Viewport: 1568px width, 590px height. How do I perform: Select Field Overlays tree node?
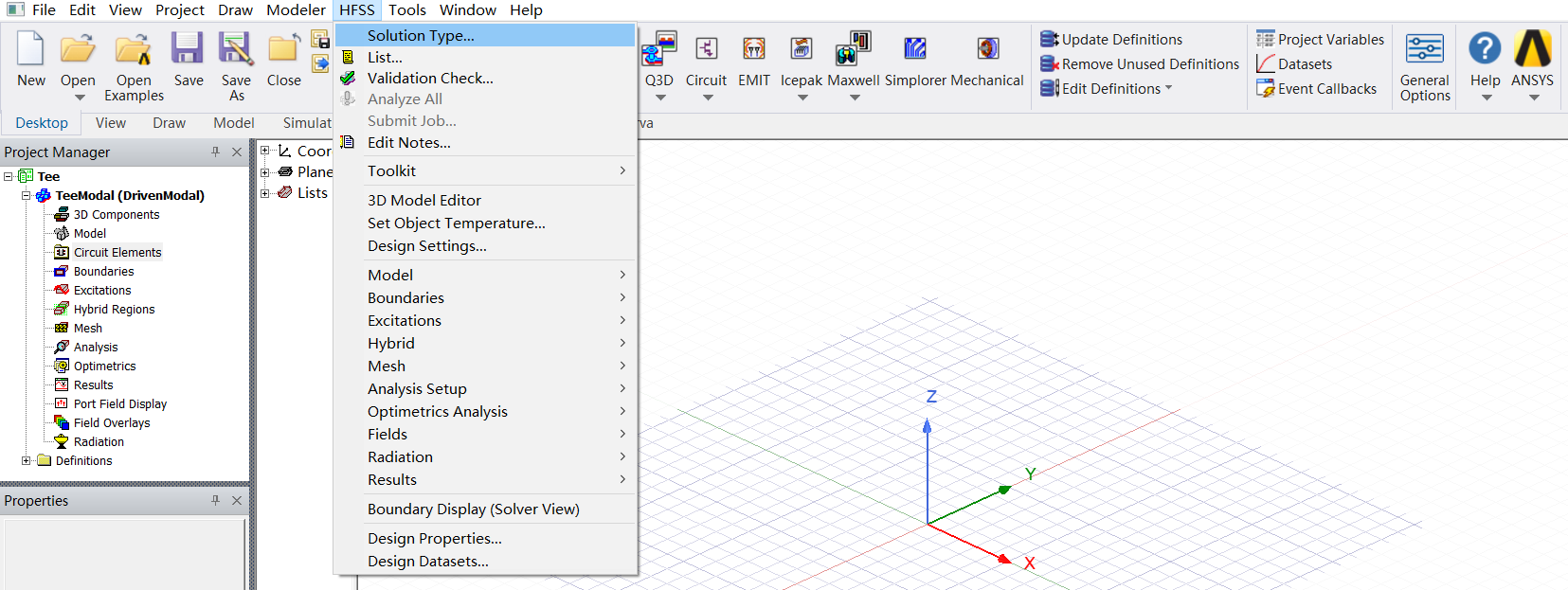112,422
